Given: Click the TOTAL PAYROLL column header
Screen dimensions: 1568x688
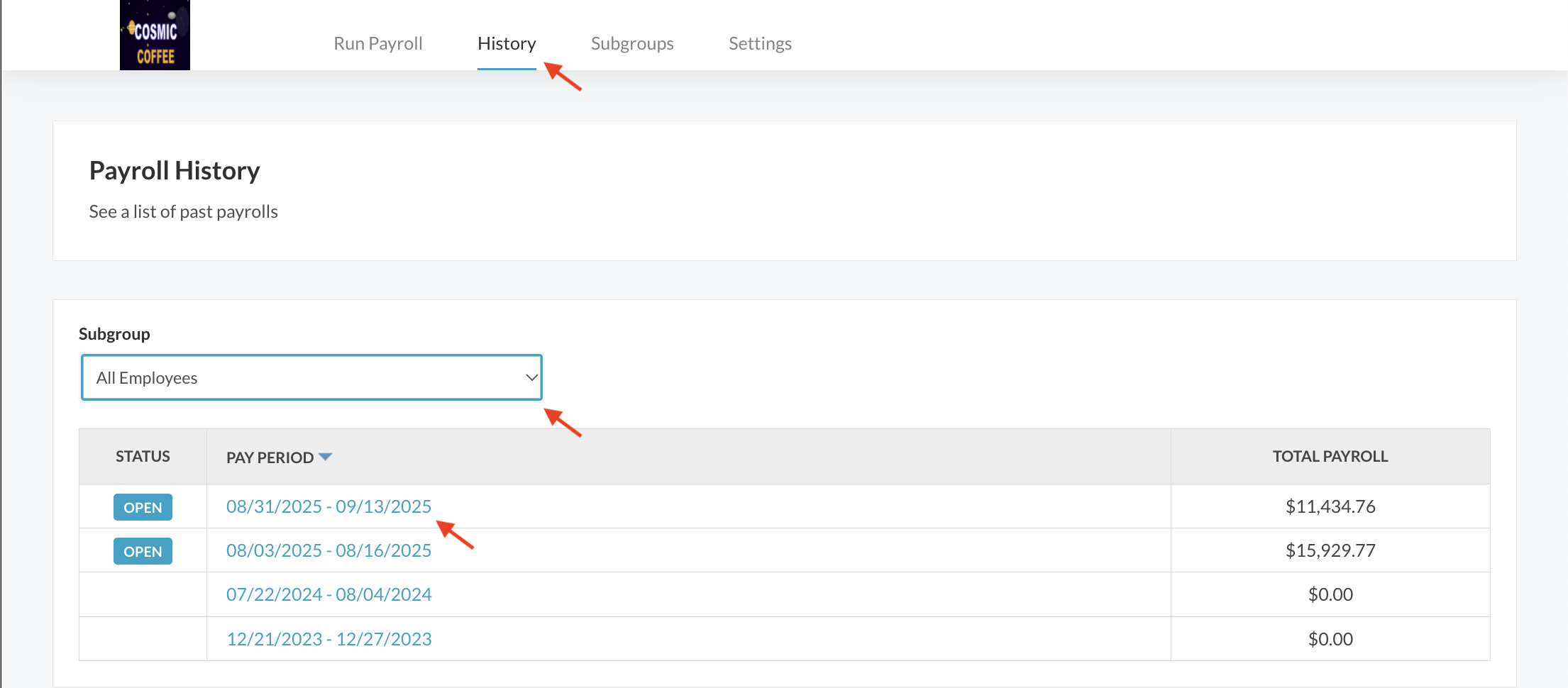Looking at the screenshot, I should (x=1330, y=456).
